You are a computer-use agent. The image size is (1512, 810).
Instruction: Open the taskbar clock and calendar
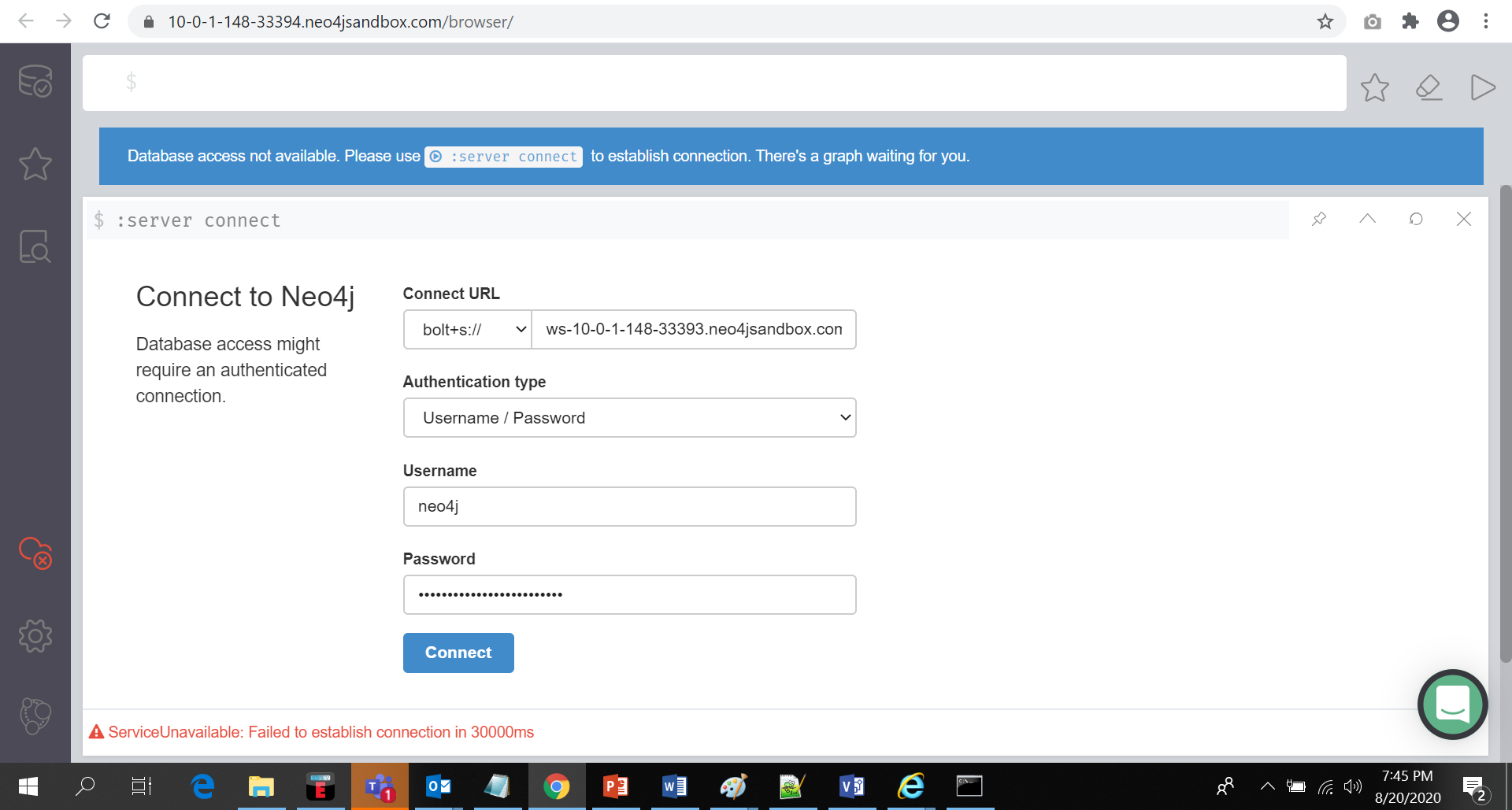(1408, 786)
